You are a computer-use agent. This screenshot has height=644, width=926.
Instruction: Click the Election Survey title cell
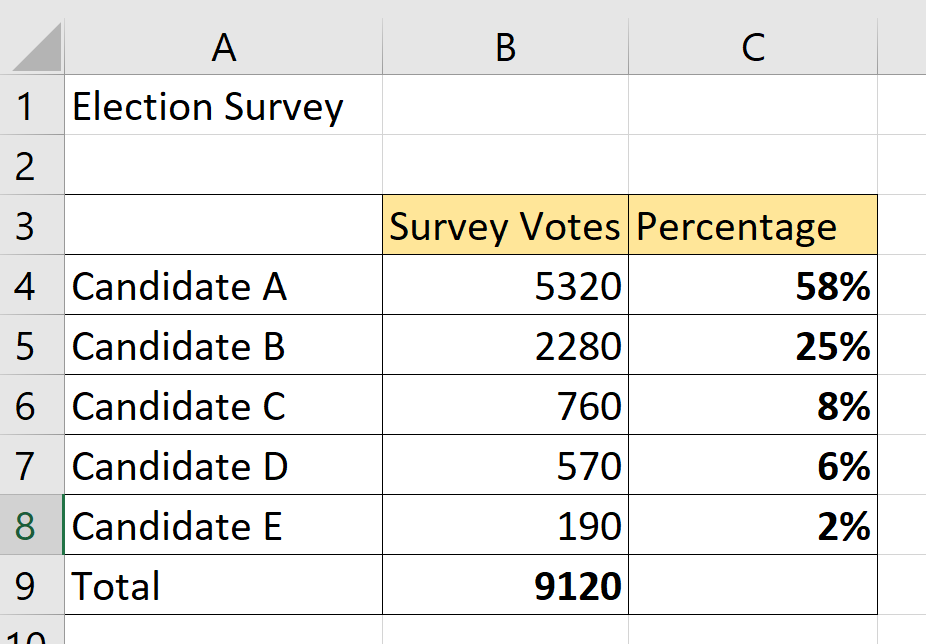tap(222, 105)
